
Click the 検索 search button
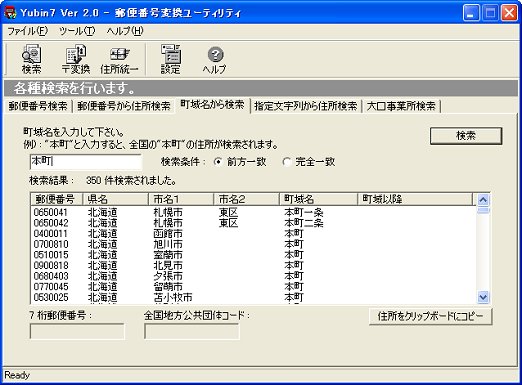[x=466, y=136]
